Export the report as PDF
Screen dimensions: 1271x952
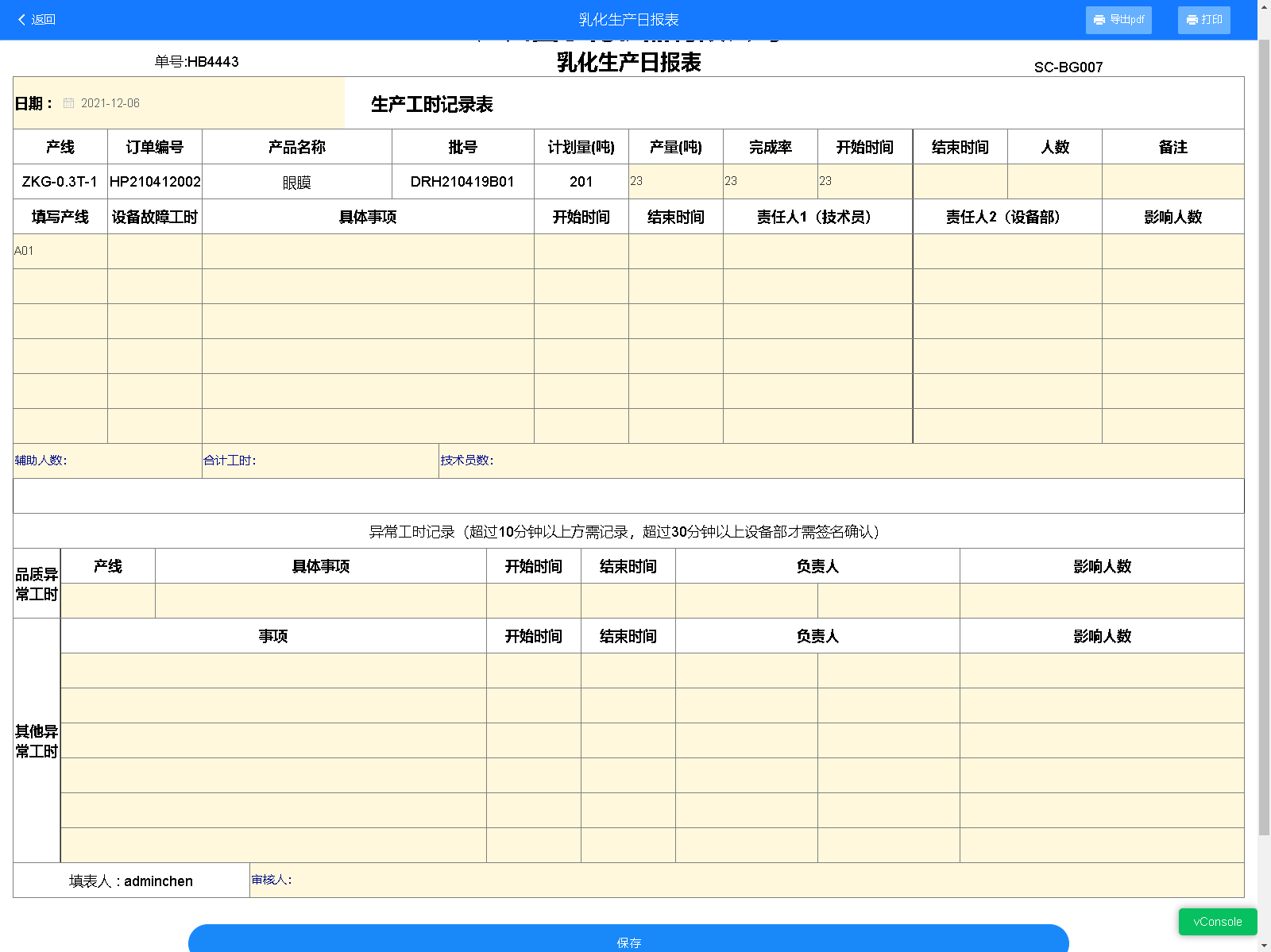click(x=1118, y=20)
